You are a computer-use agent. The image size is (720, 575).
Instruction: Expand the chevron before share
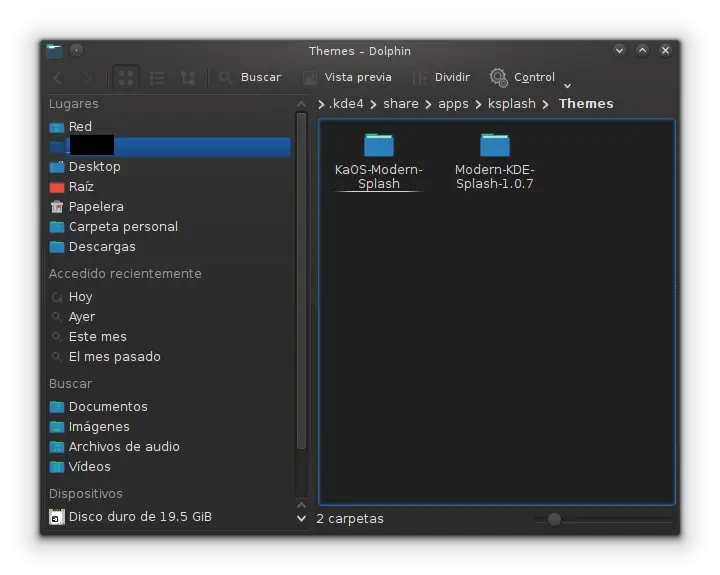pyautogui.click(x=373, y=105)
